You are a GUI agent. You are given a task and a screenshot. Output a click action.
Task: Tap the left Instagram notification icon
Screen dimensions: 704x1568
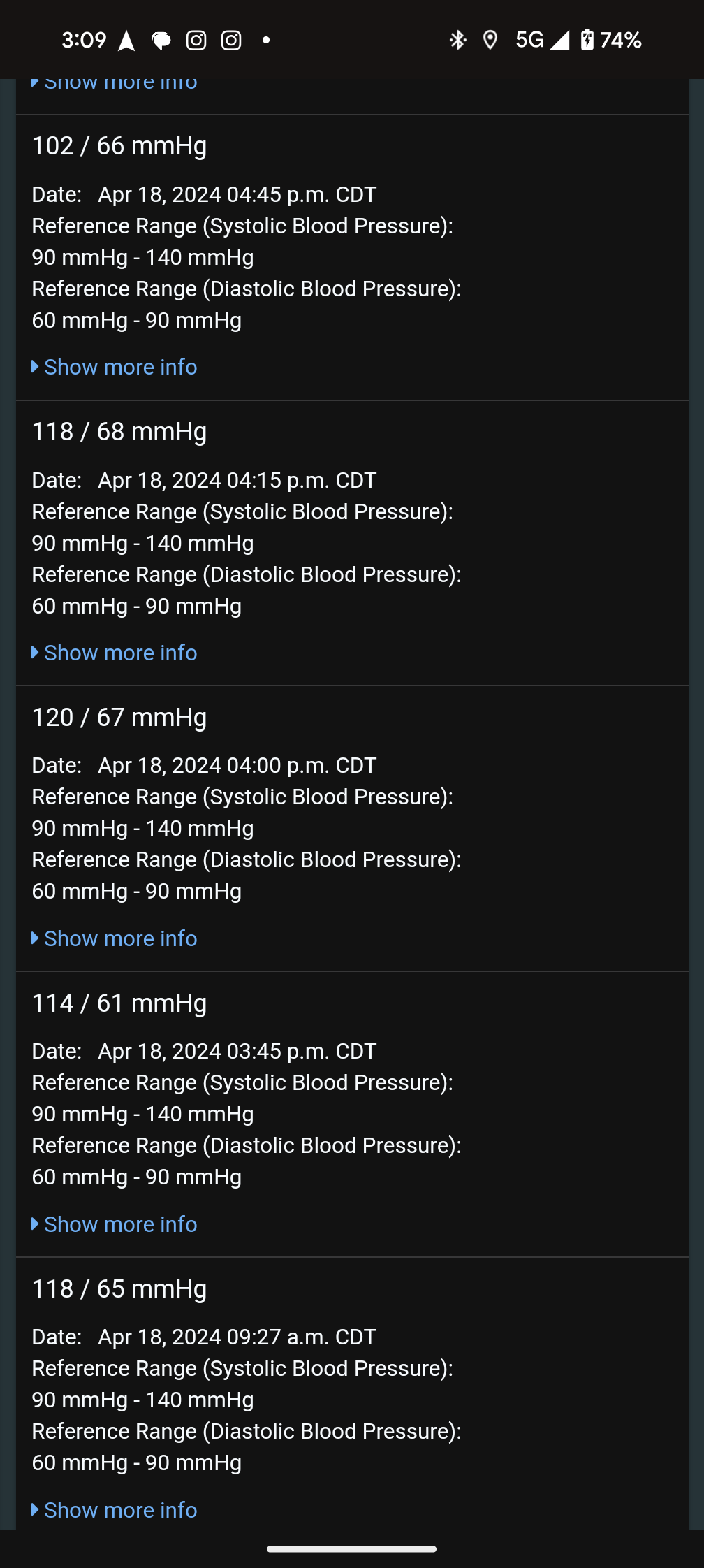[x=196, y=41]
